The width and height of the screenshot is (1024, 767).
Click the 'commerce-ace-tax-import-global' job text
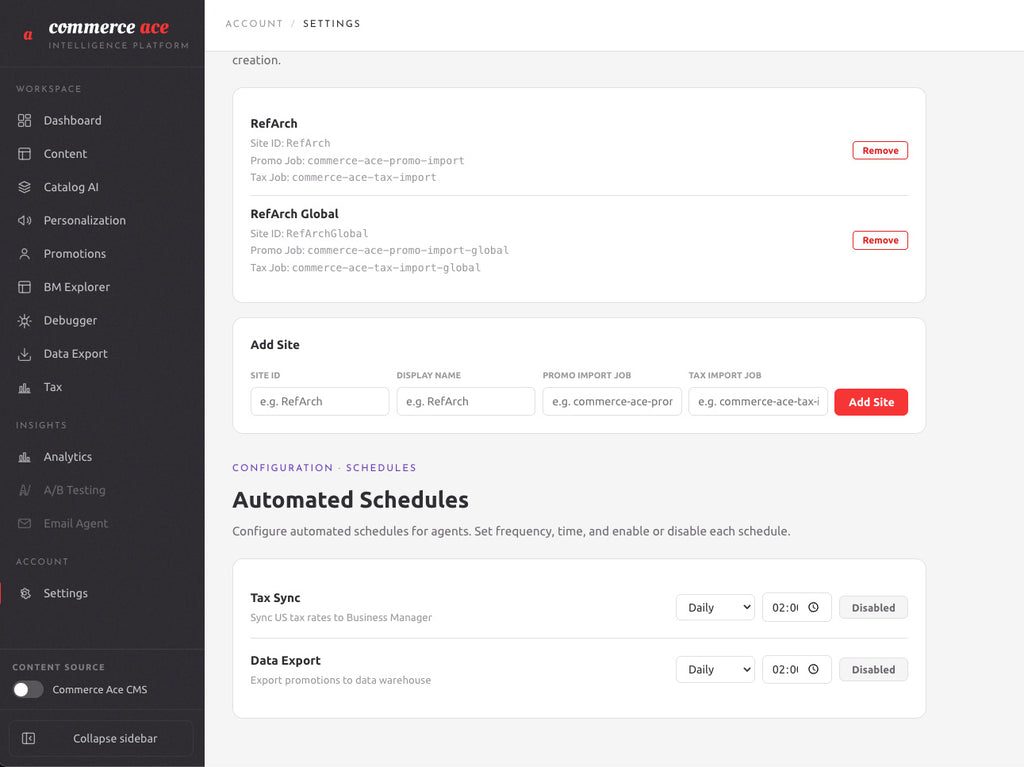(386, 267)
